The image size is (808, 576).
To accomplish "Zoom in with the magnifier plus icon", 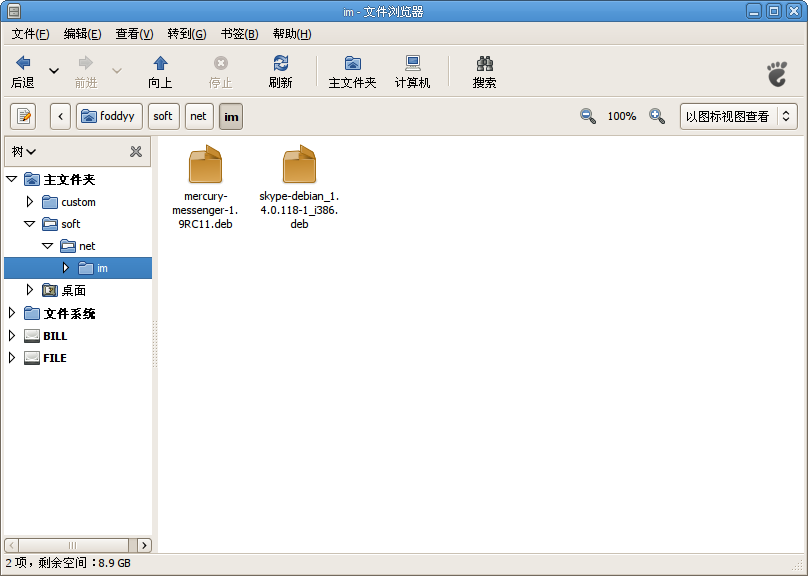I will coord(656,116).
